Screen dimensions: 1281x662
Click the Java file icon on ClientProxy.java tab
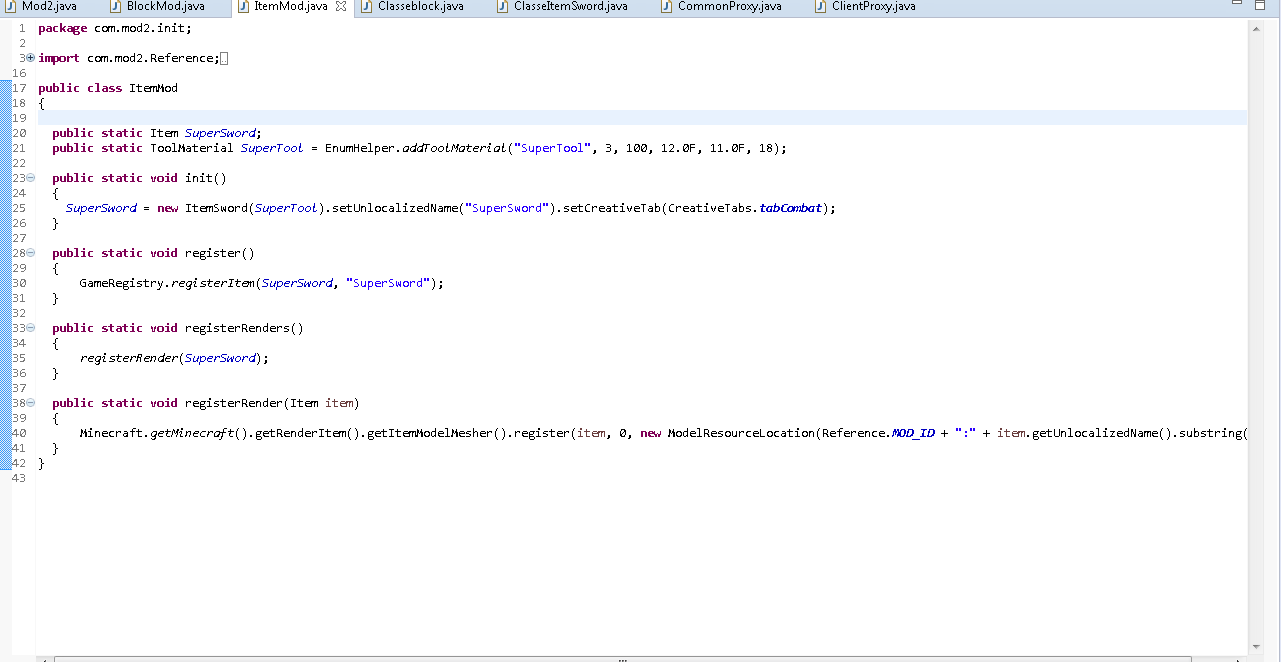click(x=822, y=6)
